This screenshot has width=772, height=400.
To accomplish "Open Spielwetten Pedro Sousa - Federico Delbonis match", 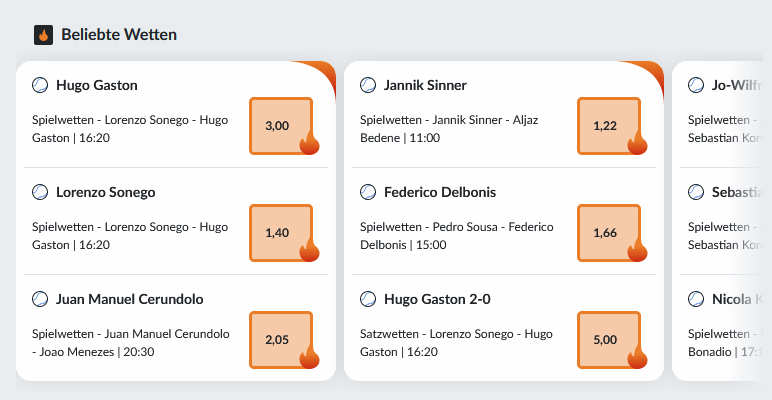I will (x=456, y=236).
